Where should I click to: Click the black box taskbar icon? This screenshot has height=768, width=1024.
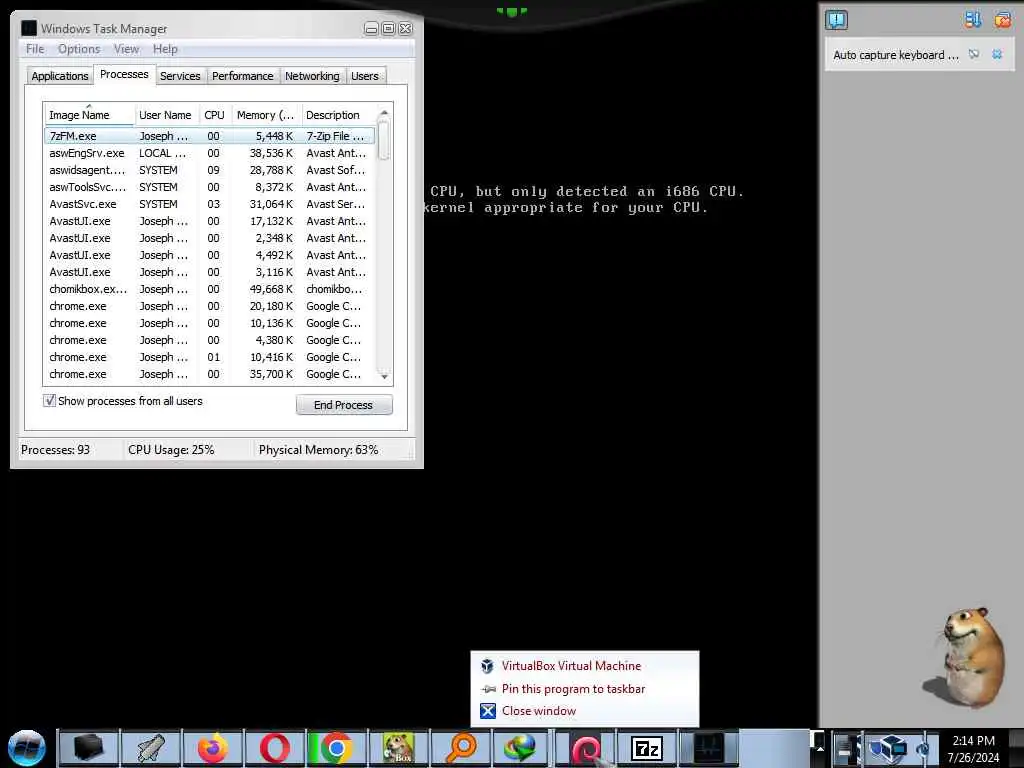point(89,748)
